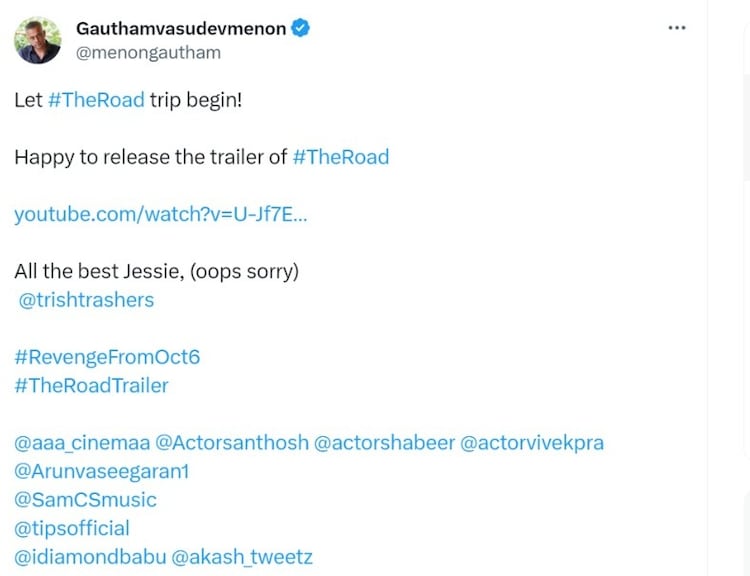Click the @actorvivekpra mention
This screenshot has width=750, height=576.
[532, 442]
